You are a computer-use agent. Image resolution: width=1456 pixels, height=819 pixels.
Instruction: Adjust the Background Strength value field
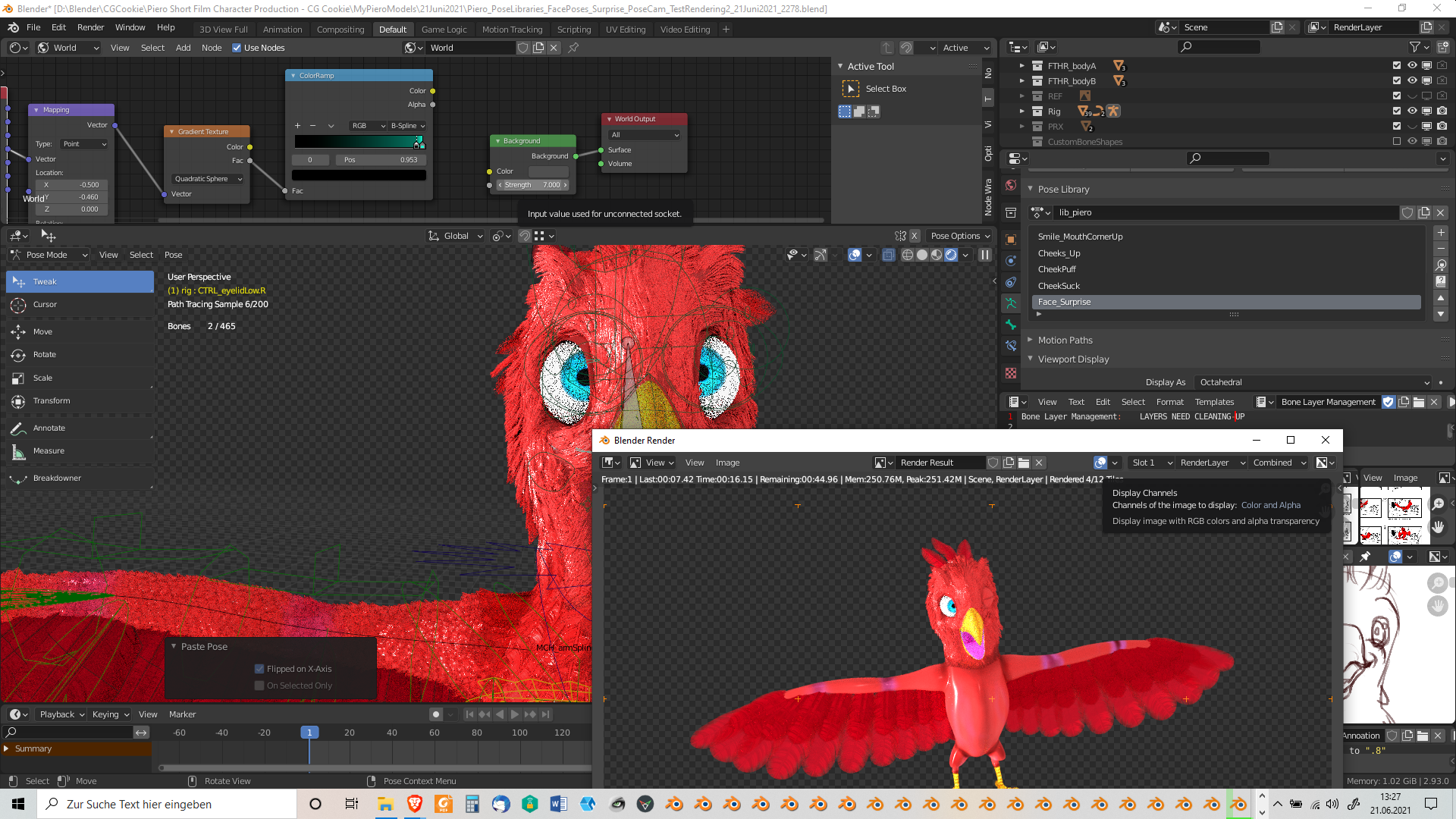532,185
